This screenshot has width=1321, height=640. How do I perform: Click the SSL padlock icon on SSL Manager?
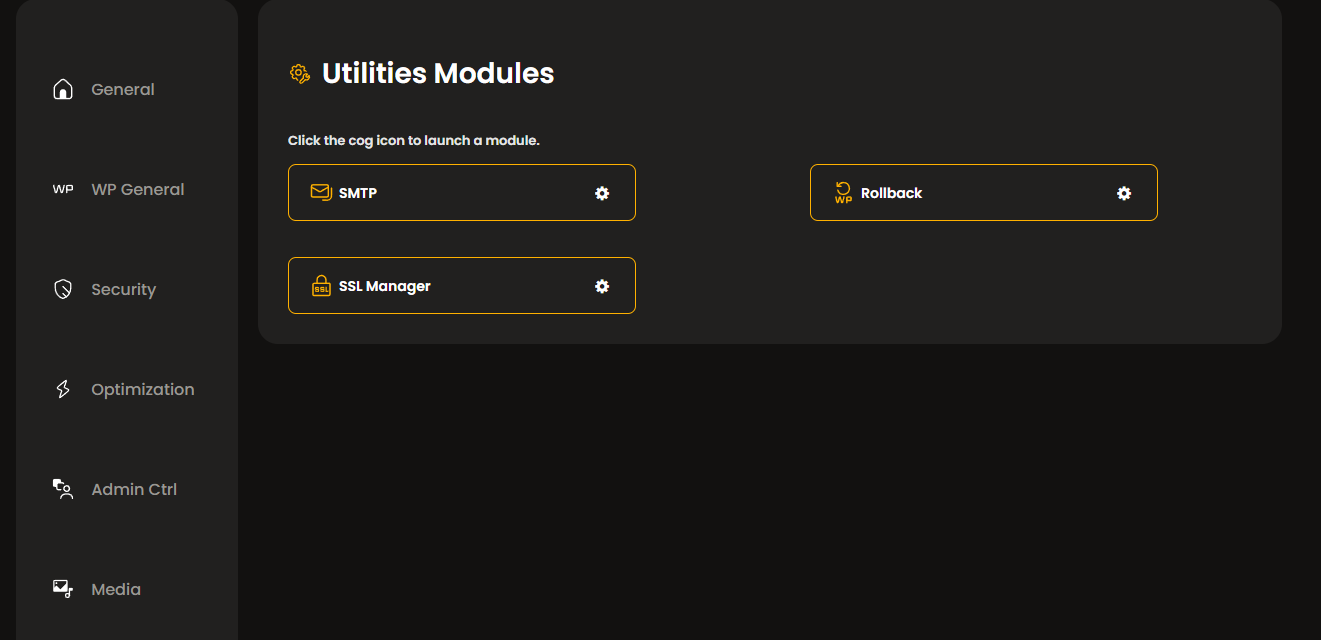coord(320,285)
